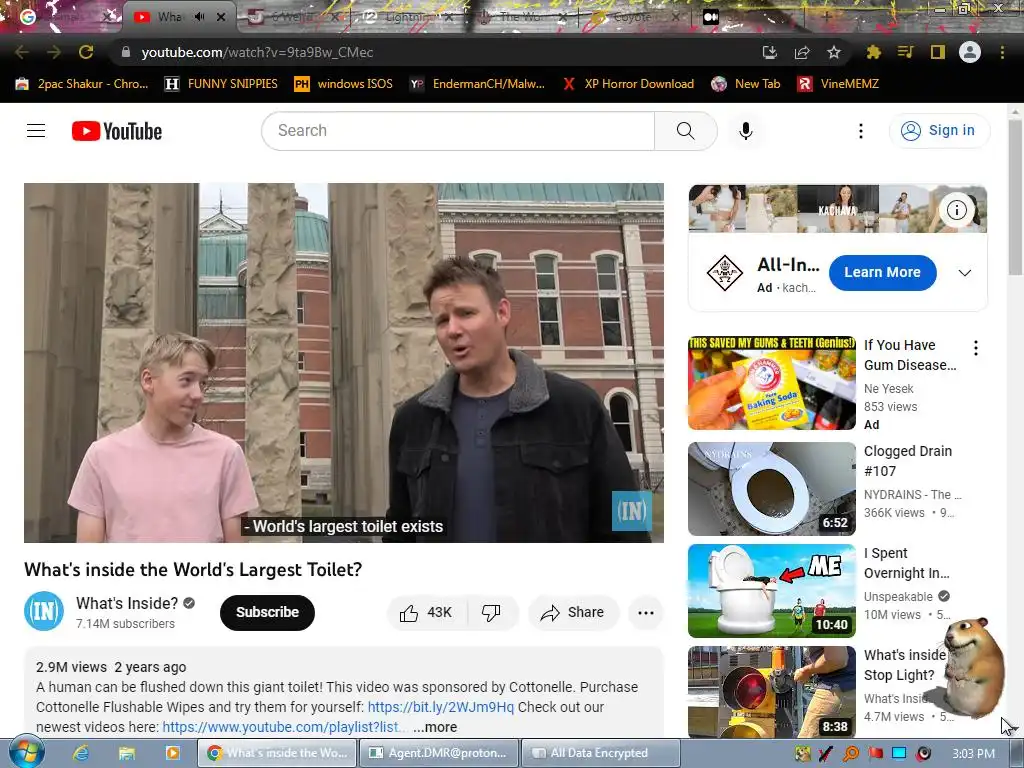Expand the All-In ad chevron

pyautogui.click(x=964, y=273)
